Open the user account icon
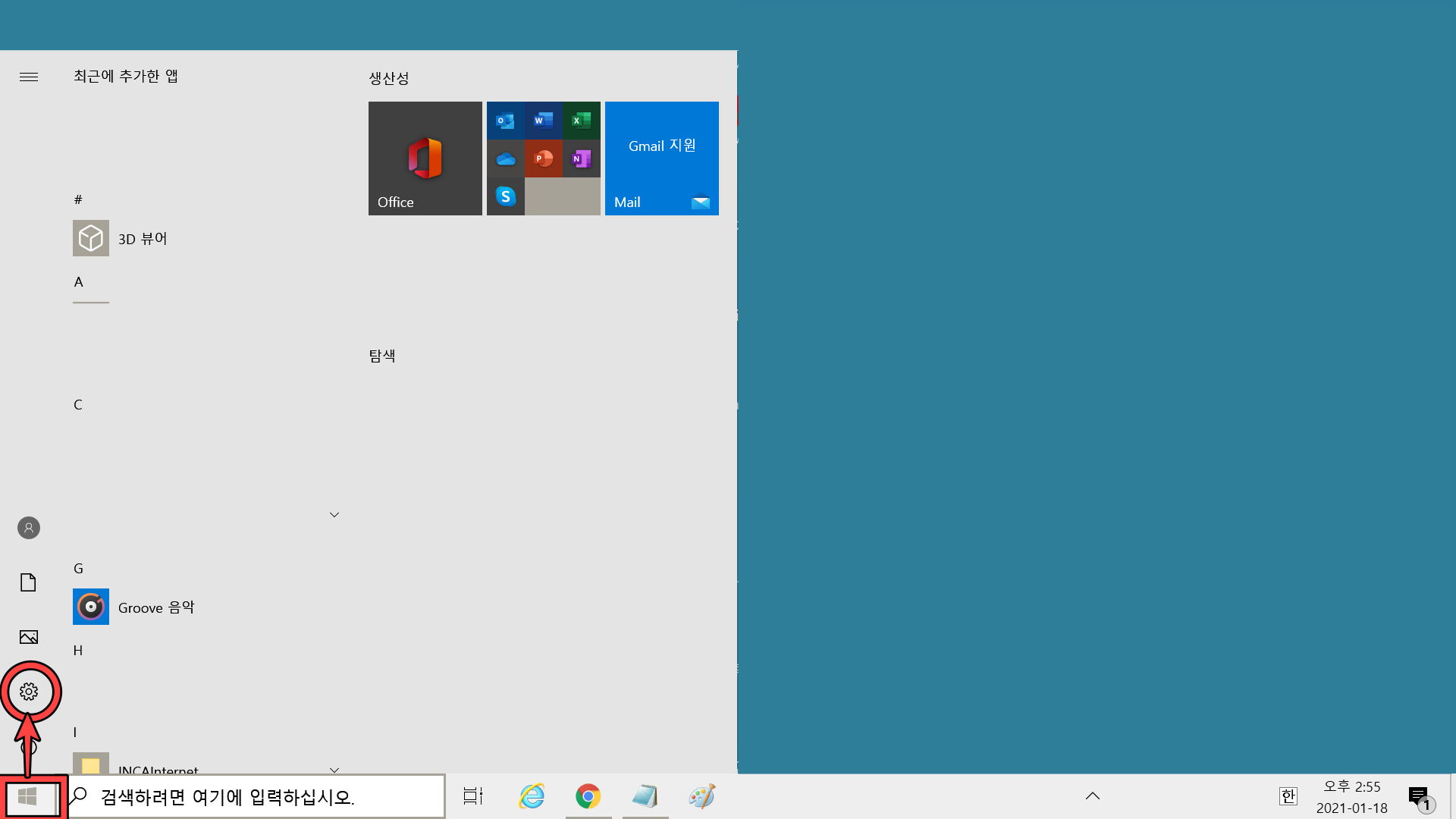1456x819 pixels. coord(29,528)
